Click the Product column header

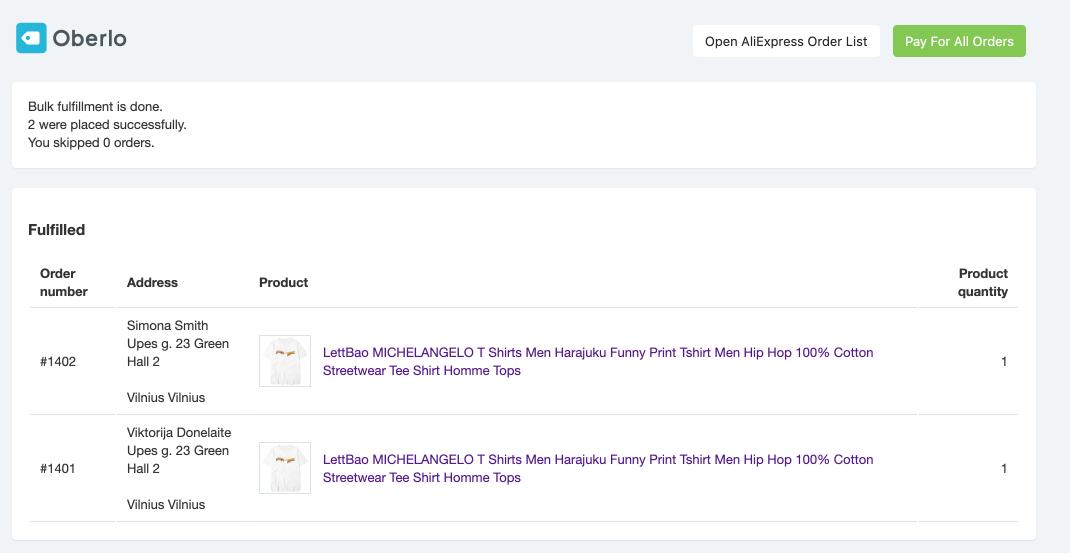pyautogui.click(x=283, y=282)
